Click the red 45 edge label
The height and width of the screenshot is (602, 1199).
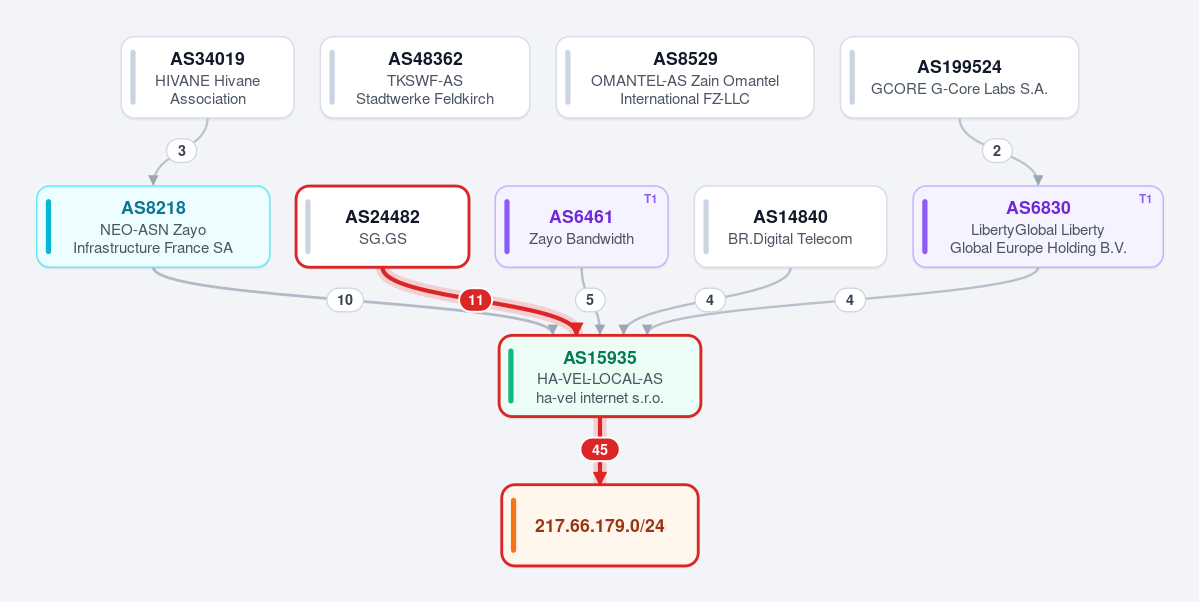[x=600, y=450]
